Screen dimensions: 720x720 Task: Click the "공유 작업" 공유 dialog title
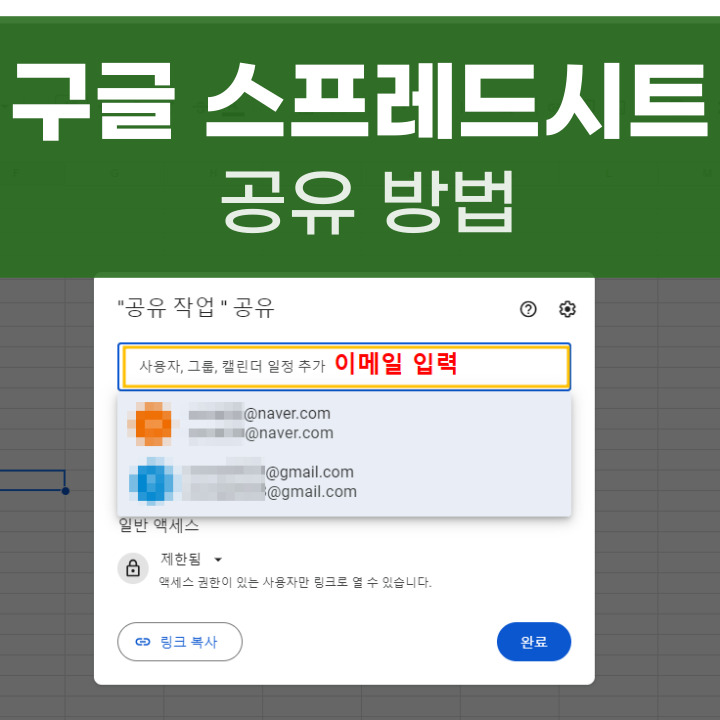pos(196,307)
